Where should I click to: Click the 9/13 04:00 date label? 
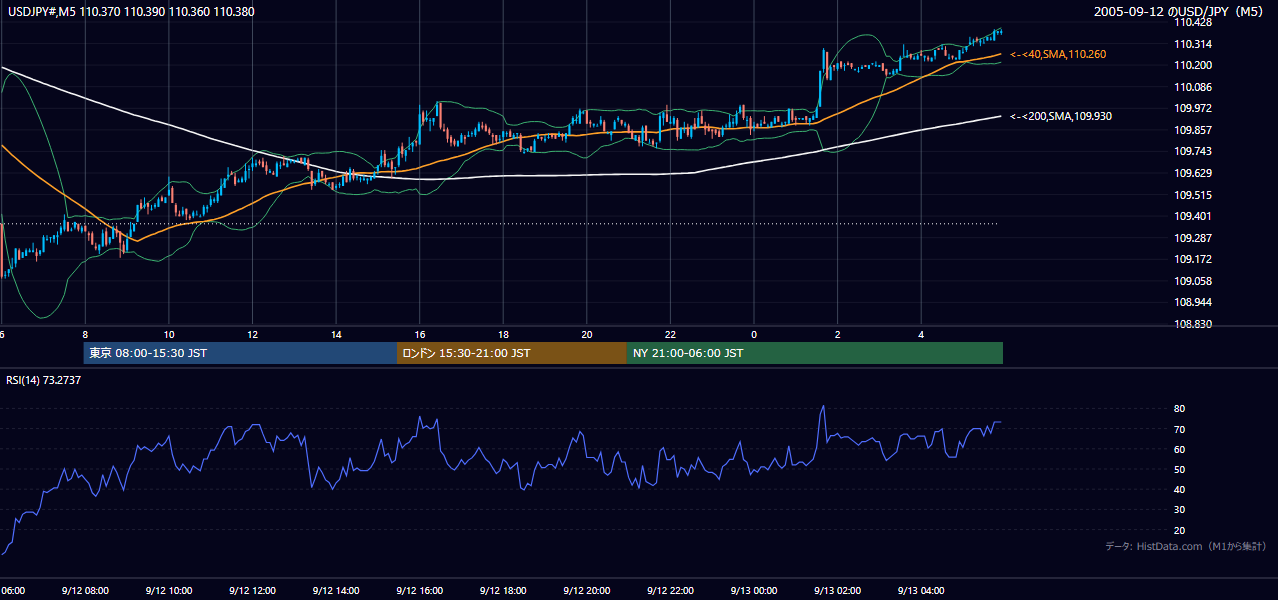(922, 591)
